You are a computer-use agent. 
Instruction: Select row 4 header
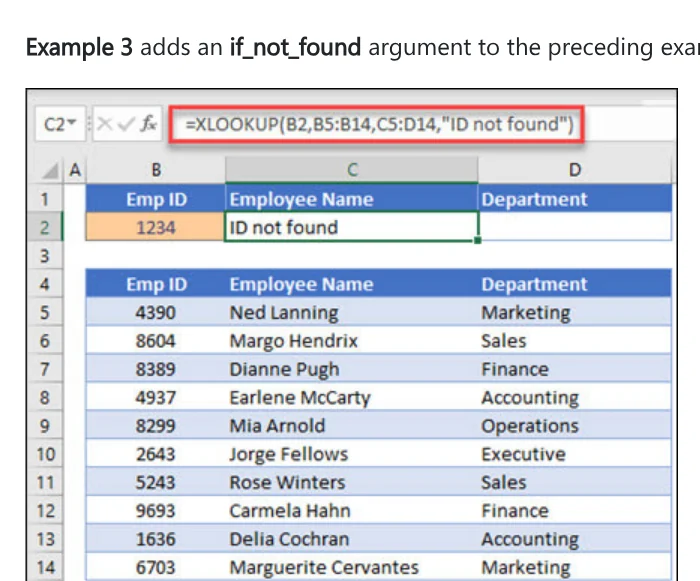click(45, 284)
